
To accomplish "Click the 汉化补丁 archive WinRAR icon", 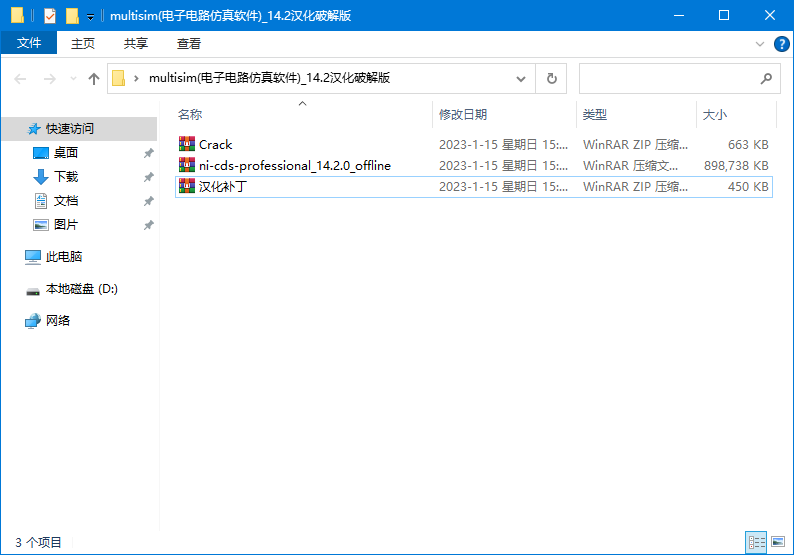I will click(x=187, y=186).
